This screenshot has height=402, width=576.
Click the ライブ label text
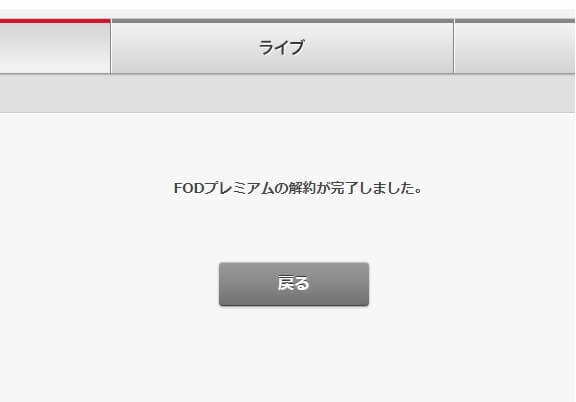pos(282,48)
